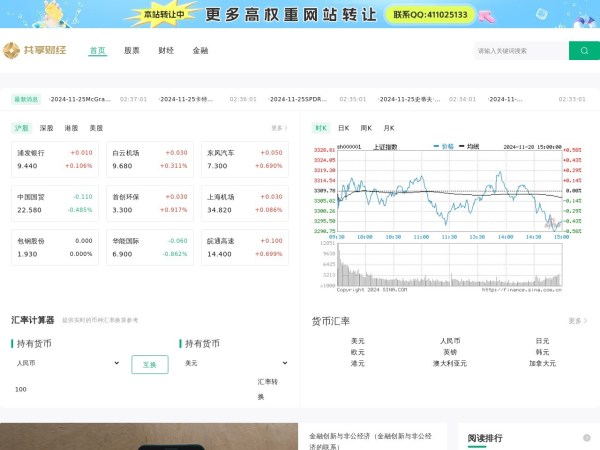Click the search keyword input field
600x450 pixels.
[x=520, y=51]
